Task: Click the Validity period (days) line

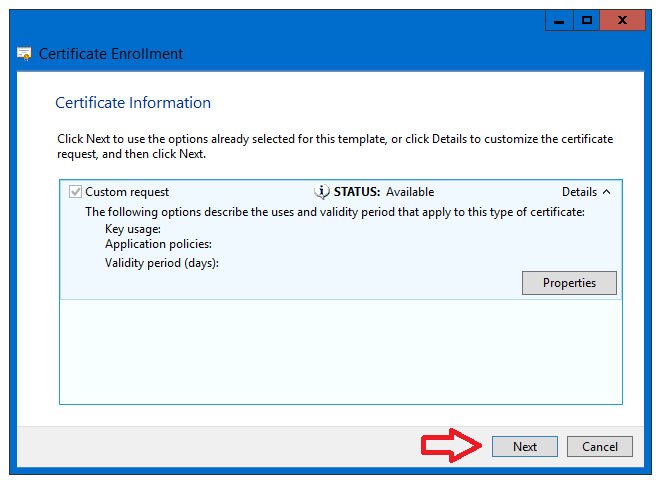Action: point(162,263)
